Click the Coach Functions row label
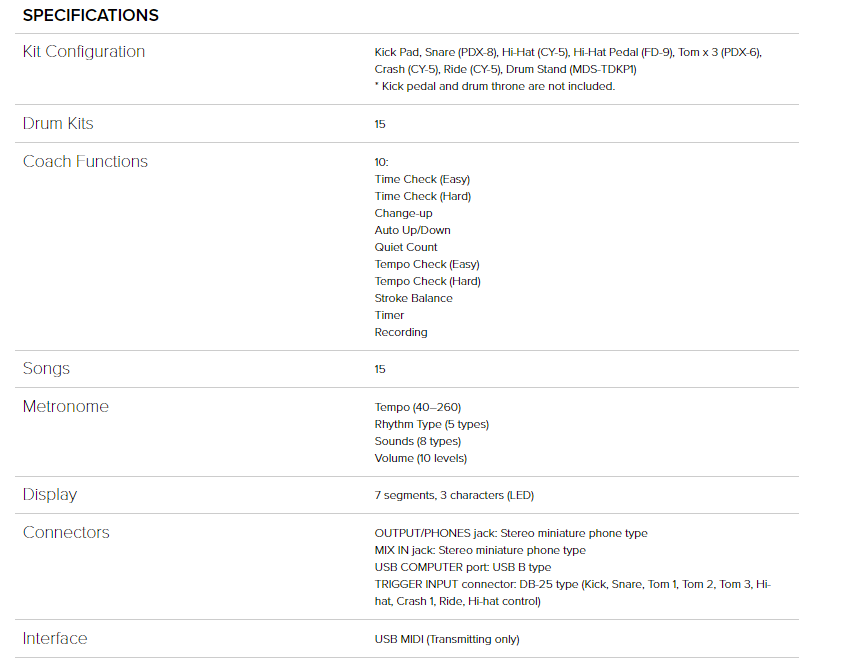Screen dimensions: 862x659 pyautogui.click(x=85, y=162)
